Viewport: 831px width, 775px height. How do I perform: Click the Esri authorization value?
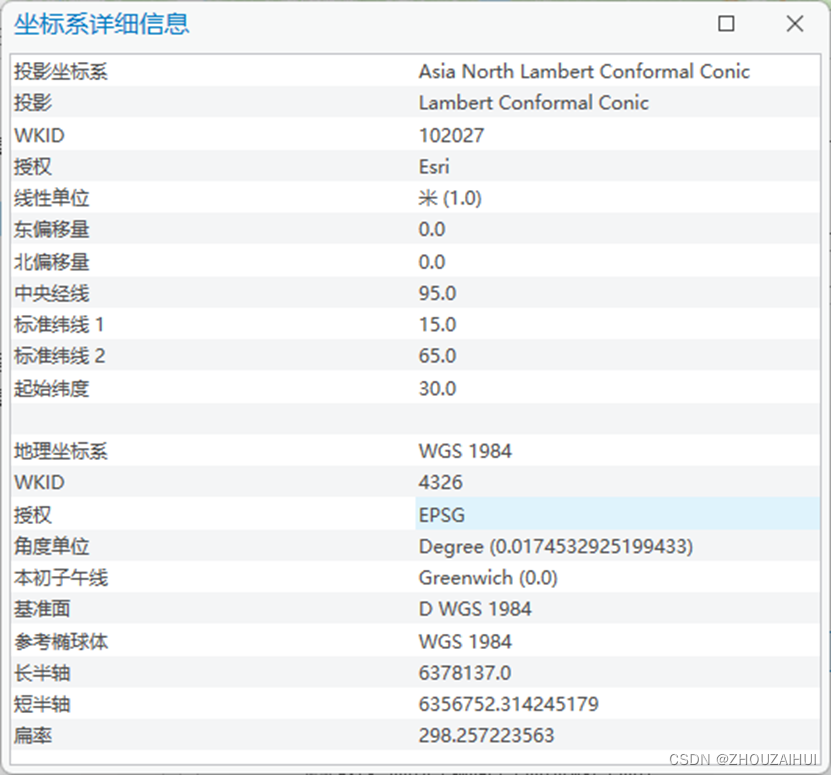point(434,167)
